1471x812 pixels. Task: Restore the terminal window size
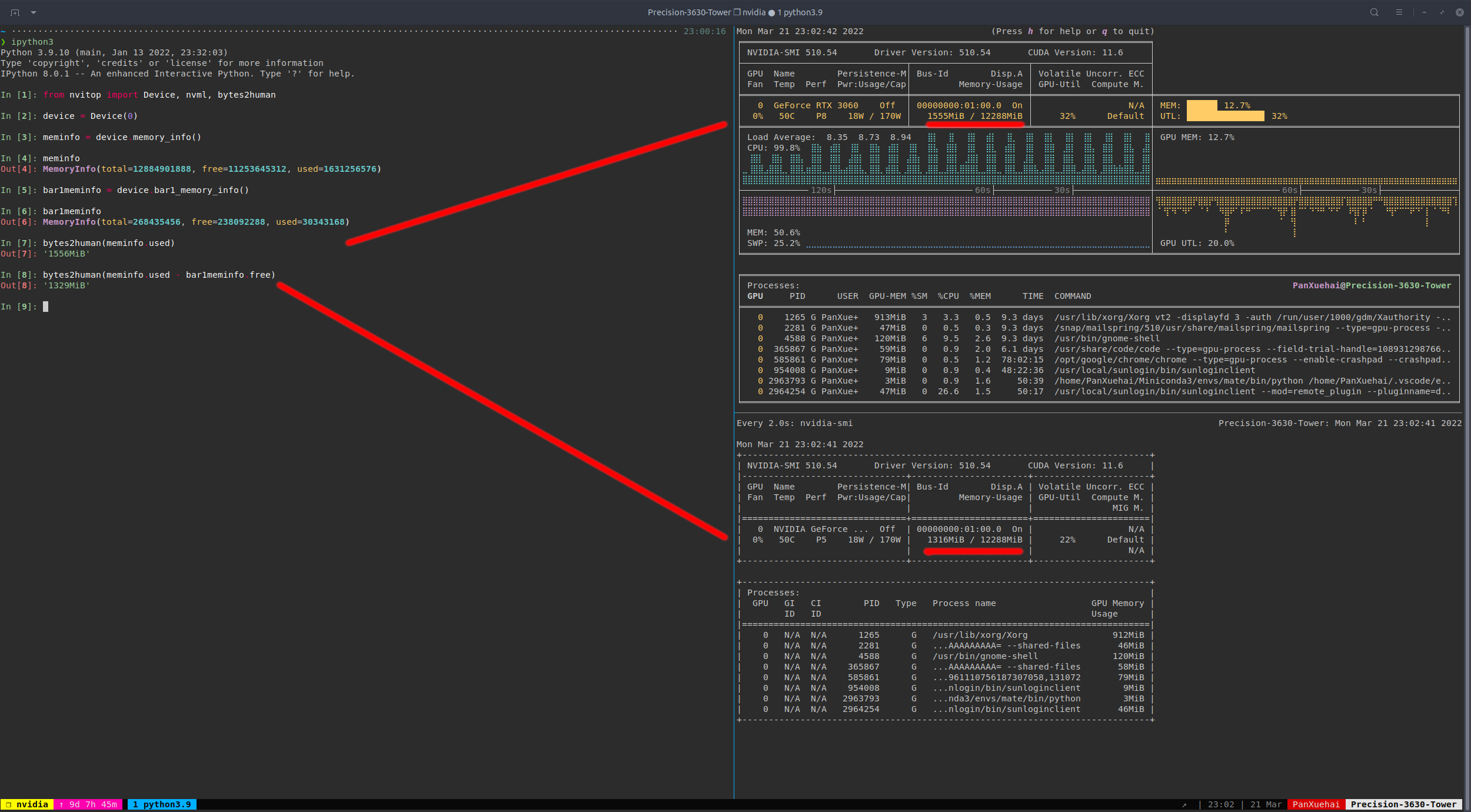click(x=1442, y=12)
